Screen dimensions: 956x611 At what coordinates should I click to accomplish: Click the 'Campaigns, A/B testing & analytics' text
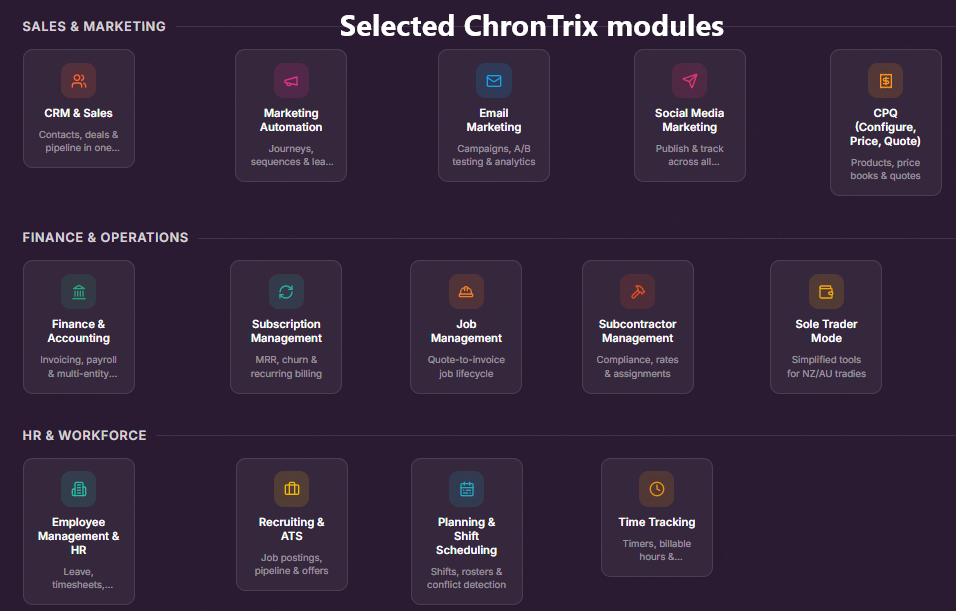[494, 155]
